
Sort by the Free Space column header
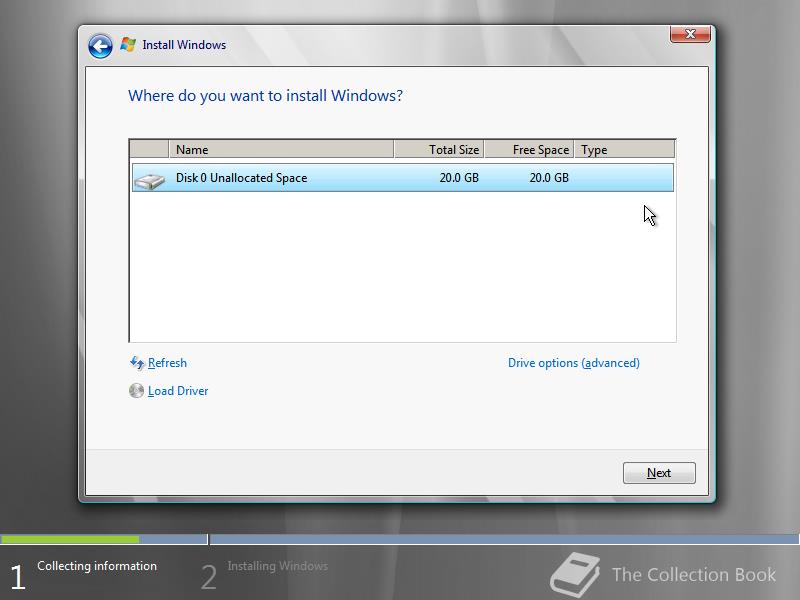[529, 149]
